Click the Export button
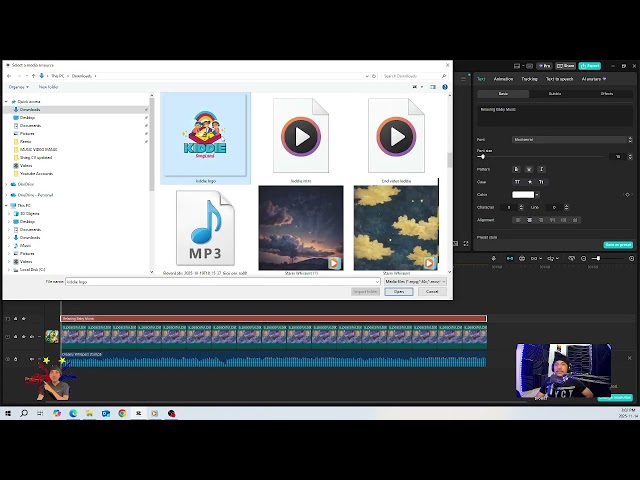 589,66
